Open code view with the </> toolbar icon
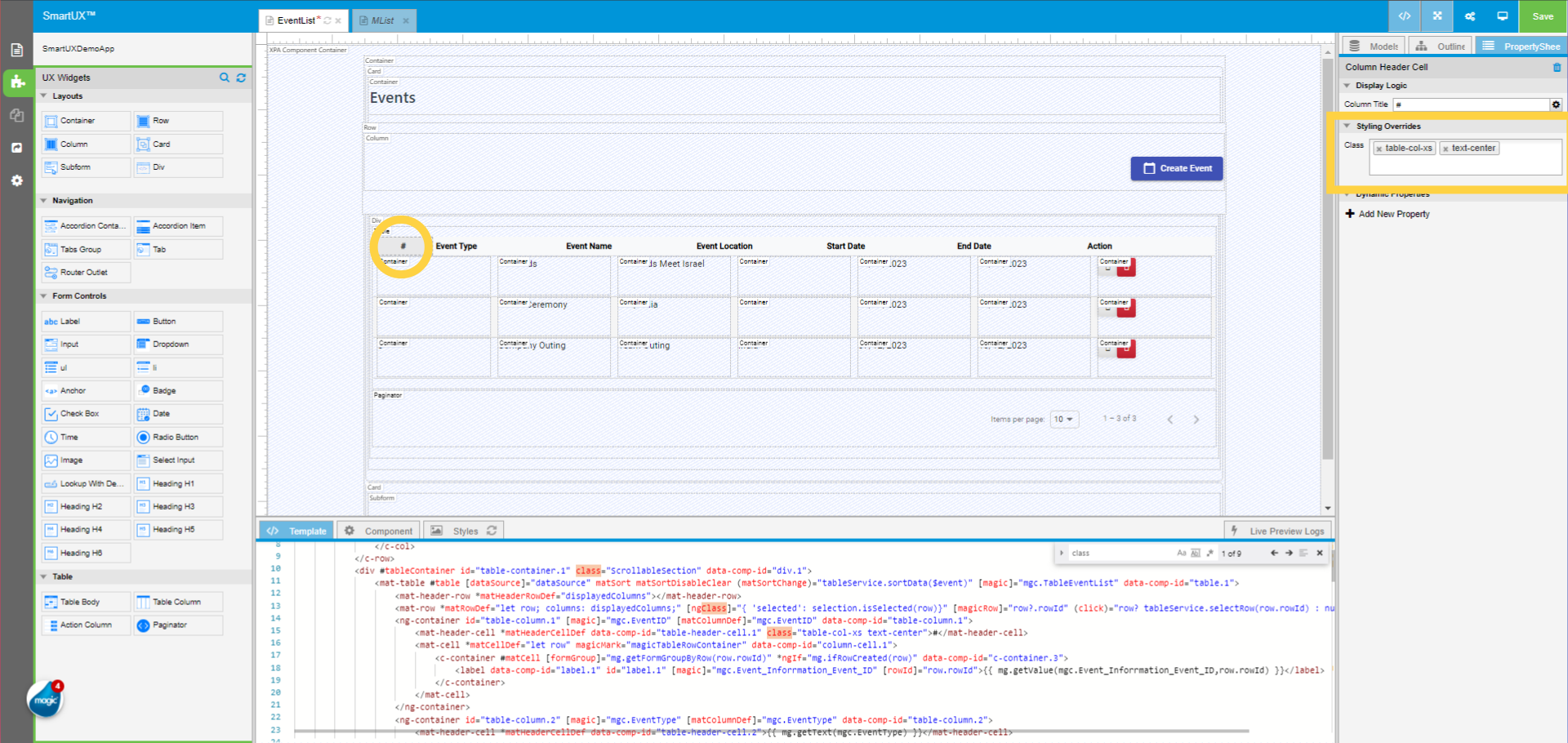 coord(1404,16)
